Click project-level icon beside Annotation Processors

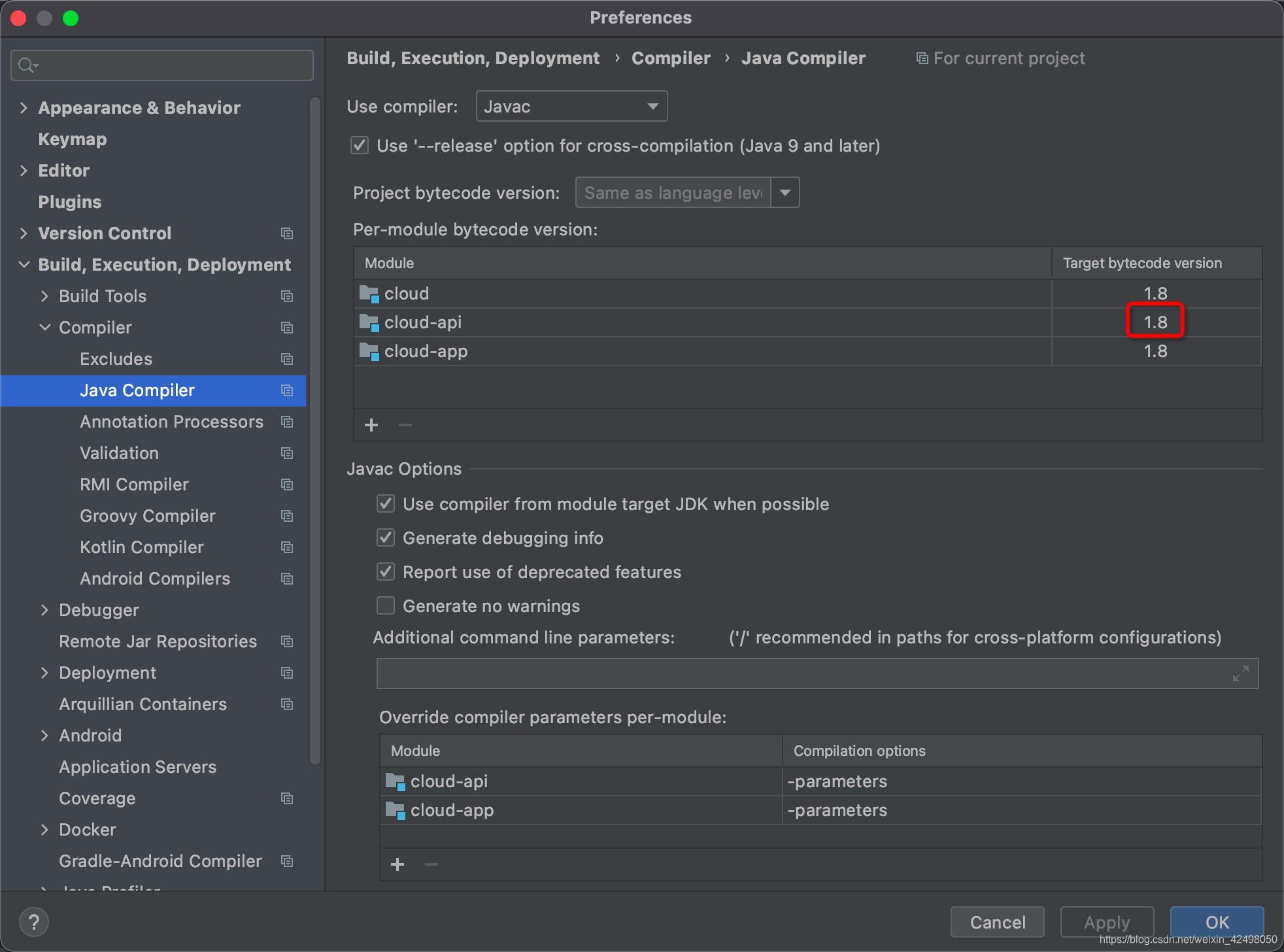coord(286,422)
